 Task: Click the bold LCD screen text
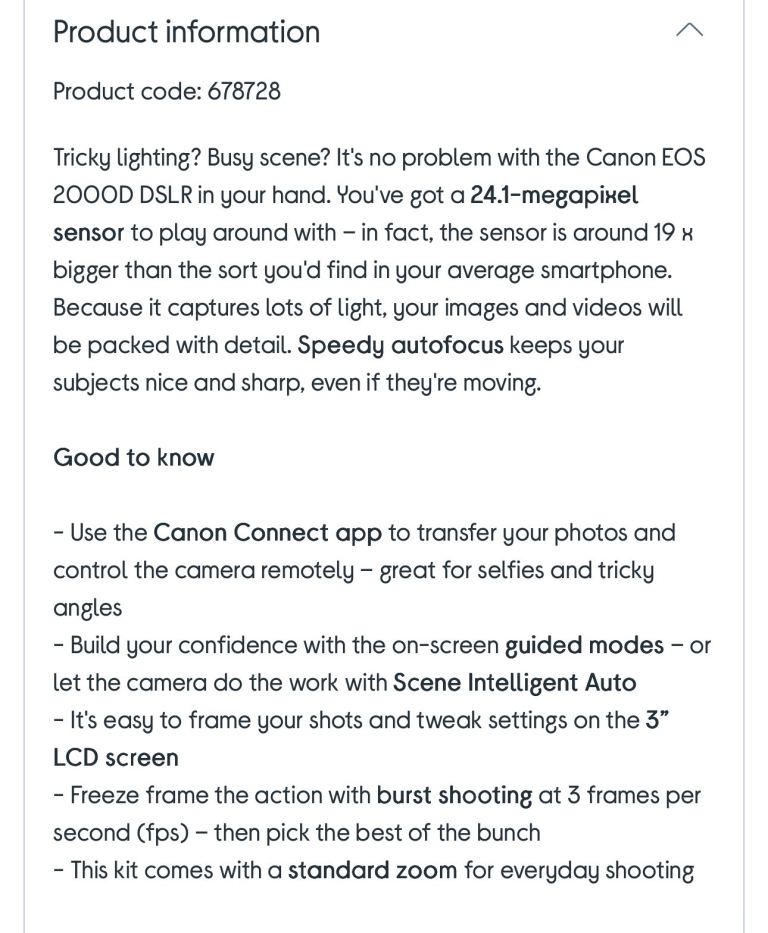(116, 758)
